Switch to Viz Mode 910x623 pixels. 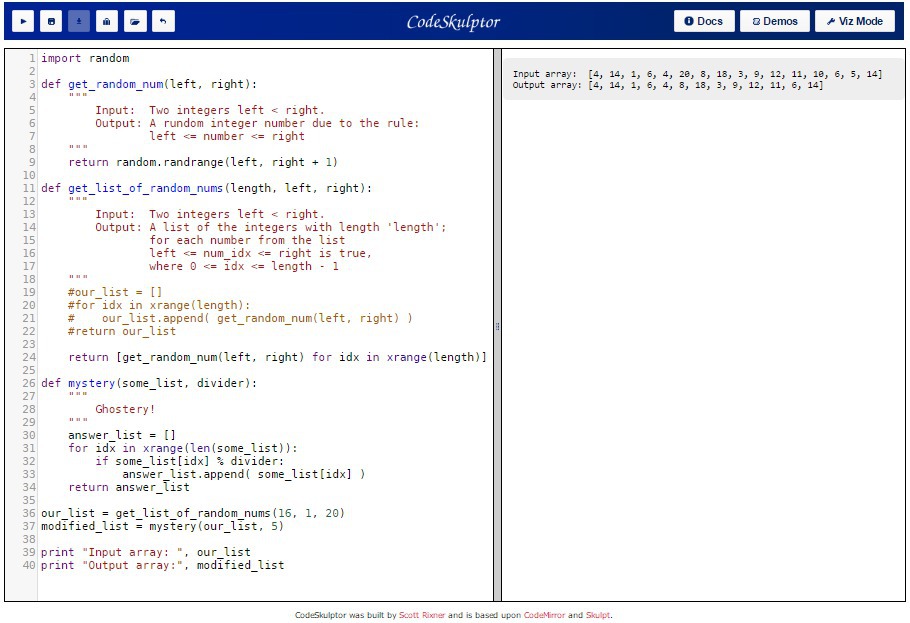tap(855, 21)
